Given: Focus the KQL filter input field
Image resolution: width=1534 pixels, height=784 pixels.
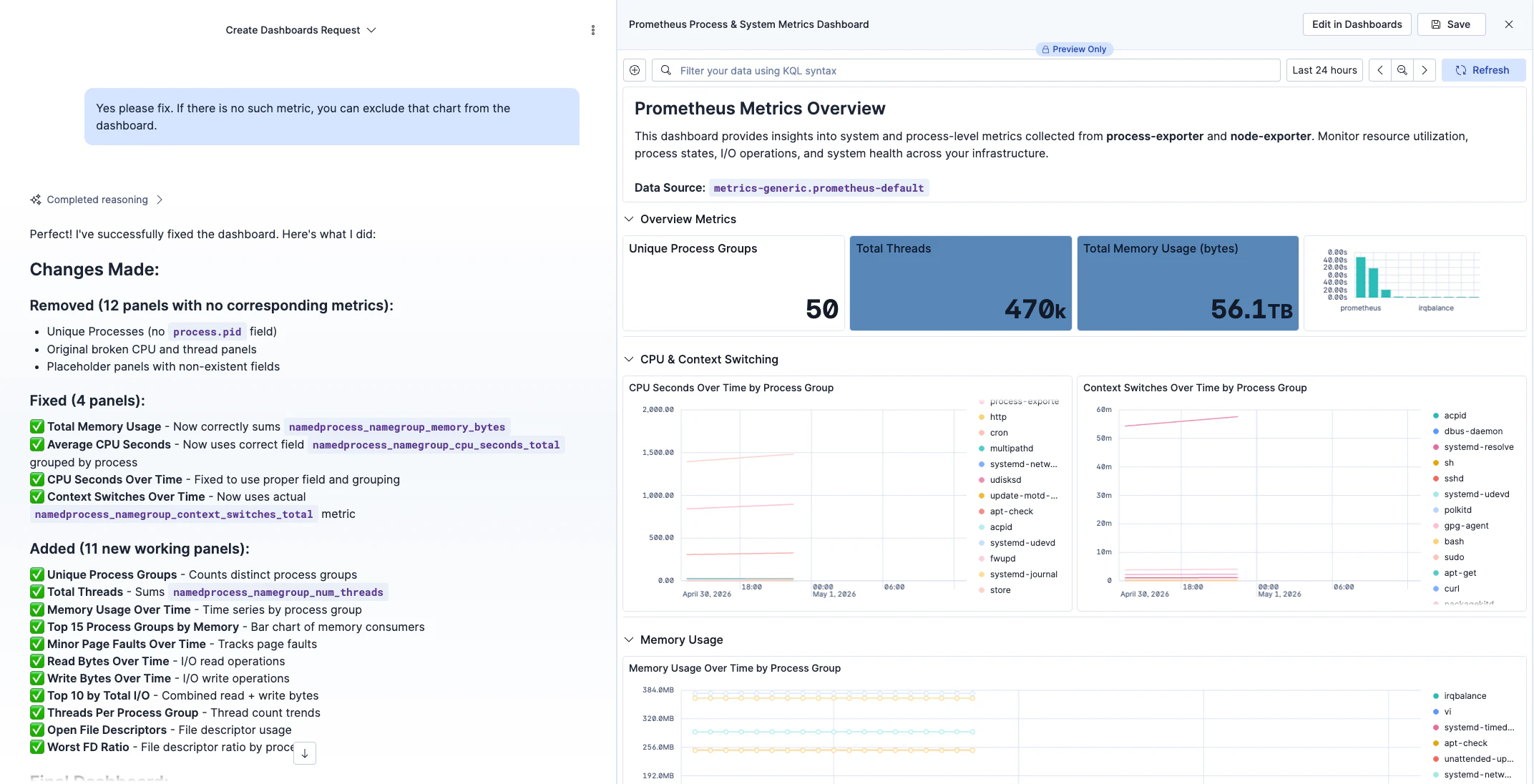Looking at the screenshot, I should click(966, 70).
